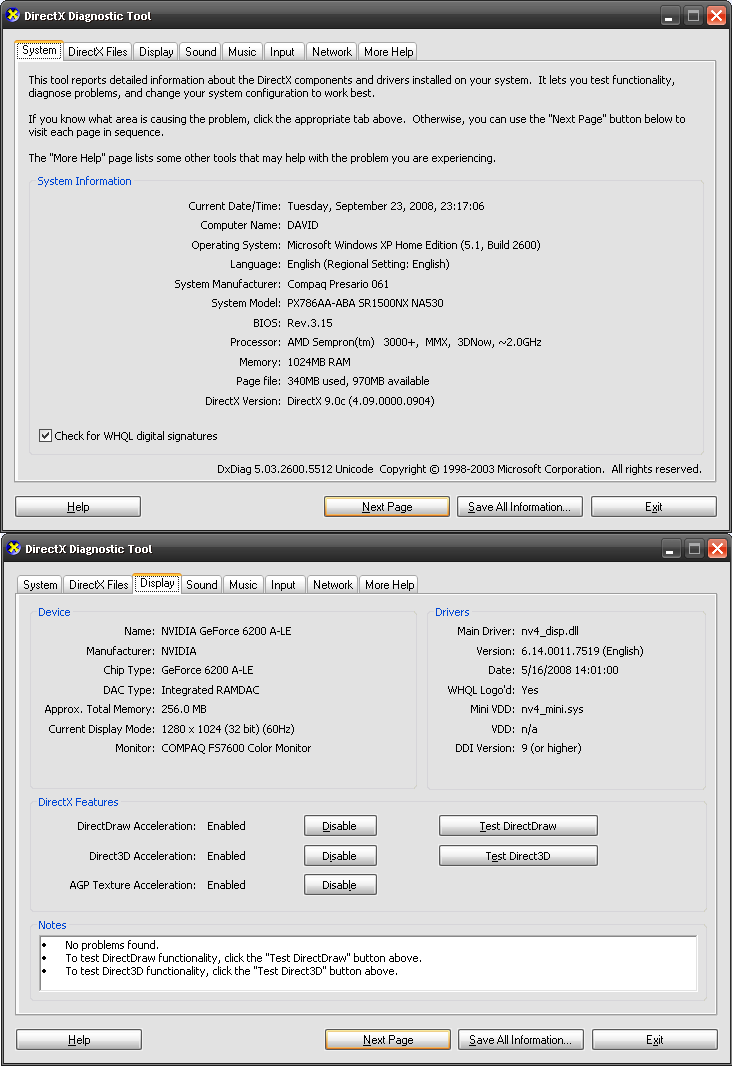Open the Input tab in the bottom window
This screenshot has width=732, height=1066.
coord(283,585)
